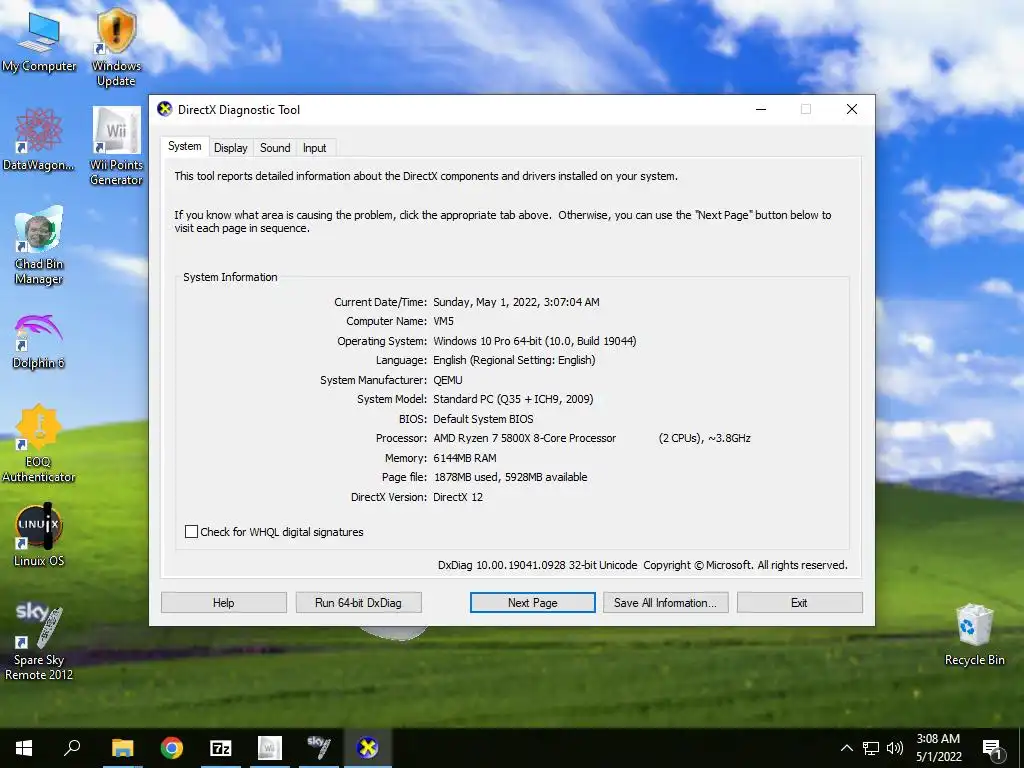
Task: Click the Help button
Action: point(223,603)
